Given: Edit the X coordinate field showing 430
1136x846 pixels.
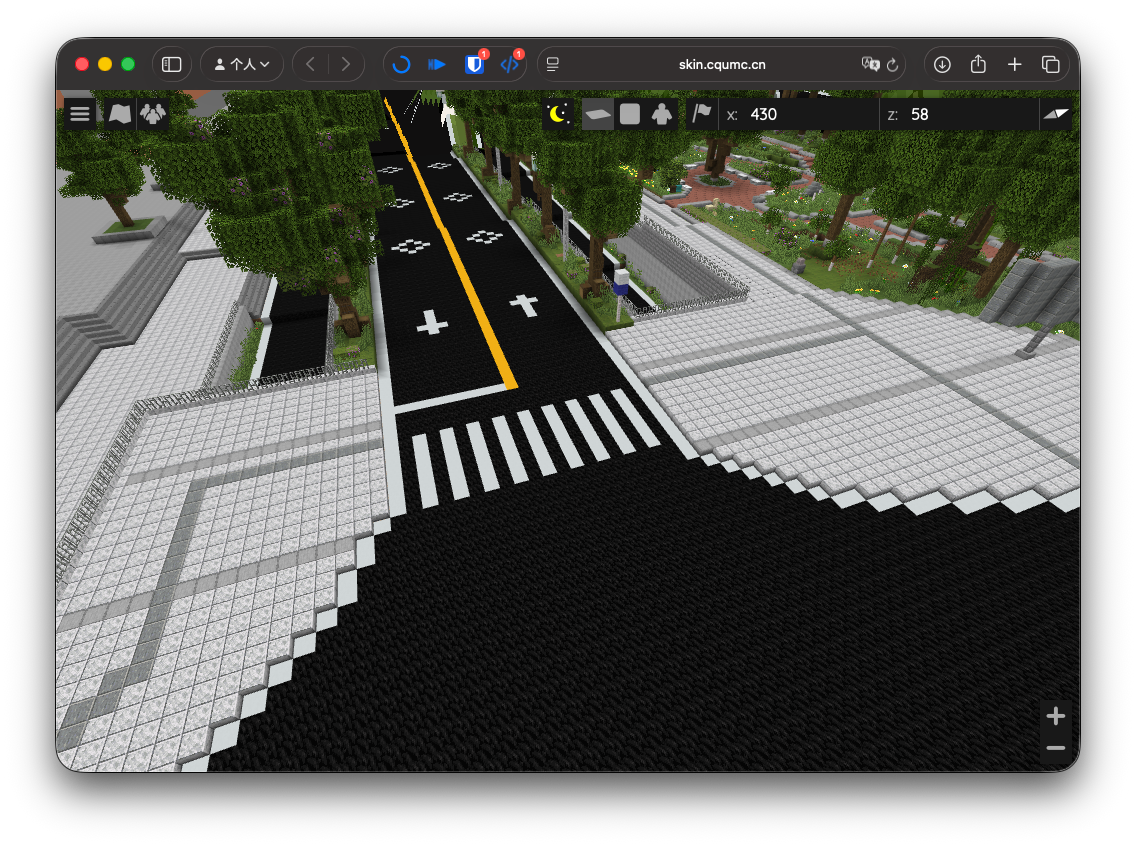Looking at the screenshot, I should point(798,114).
